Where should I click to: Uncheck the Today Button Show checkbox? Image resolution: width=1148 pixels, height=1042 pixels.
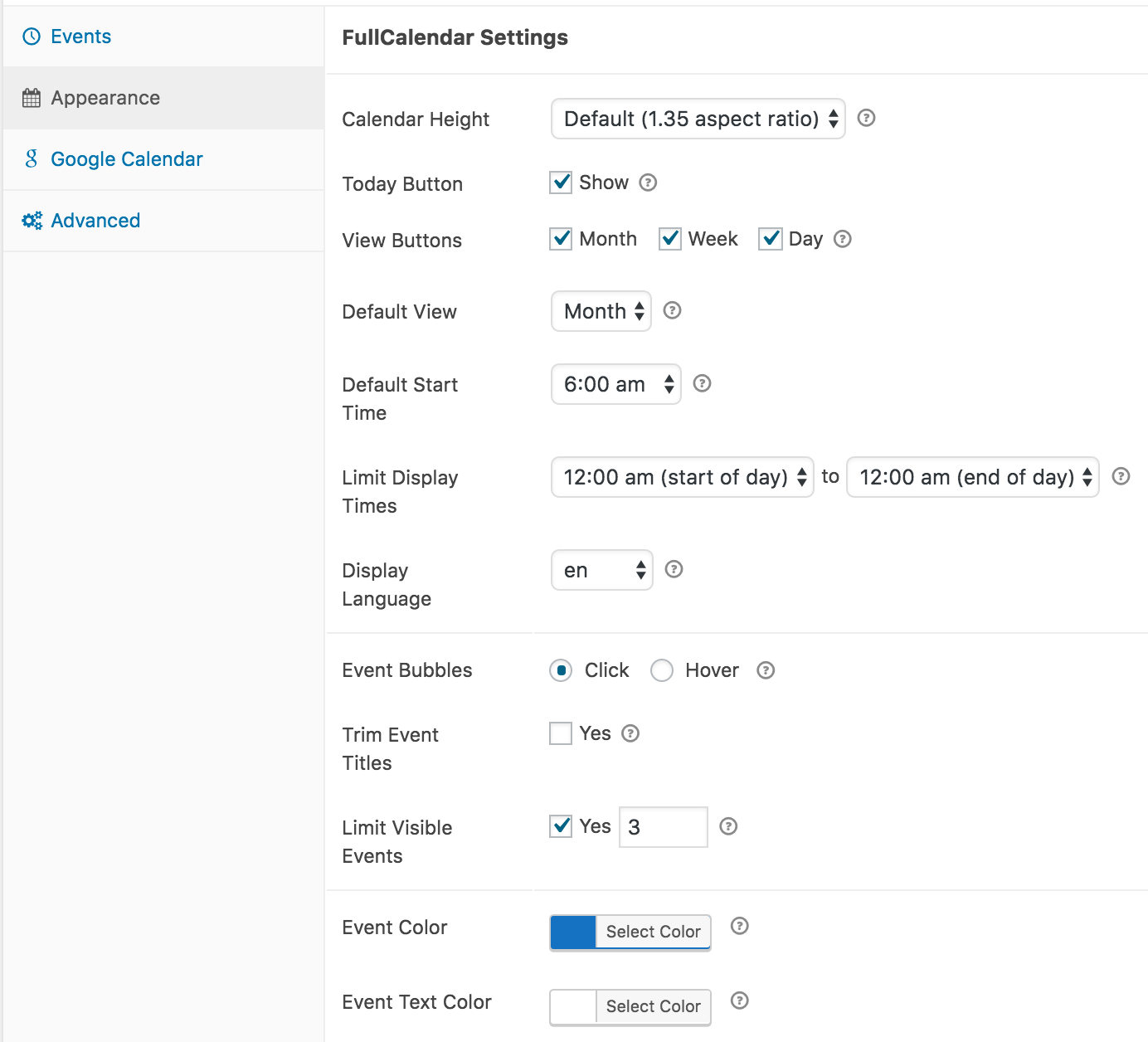pos(561,183)
